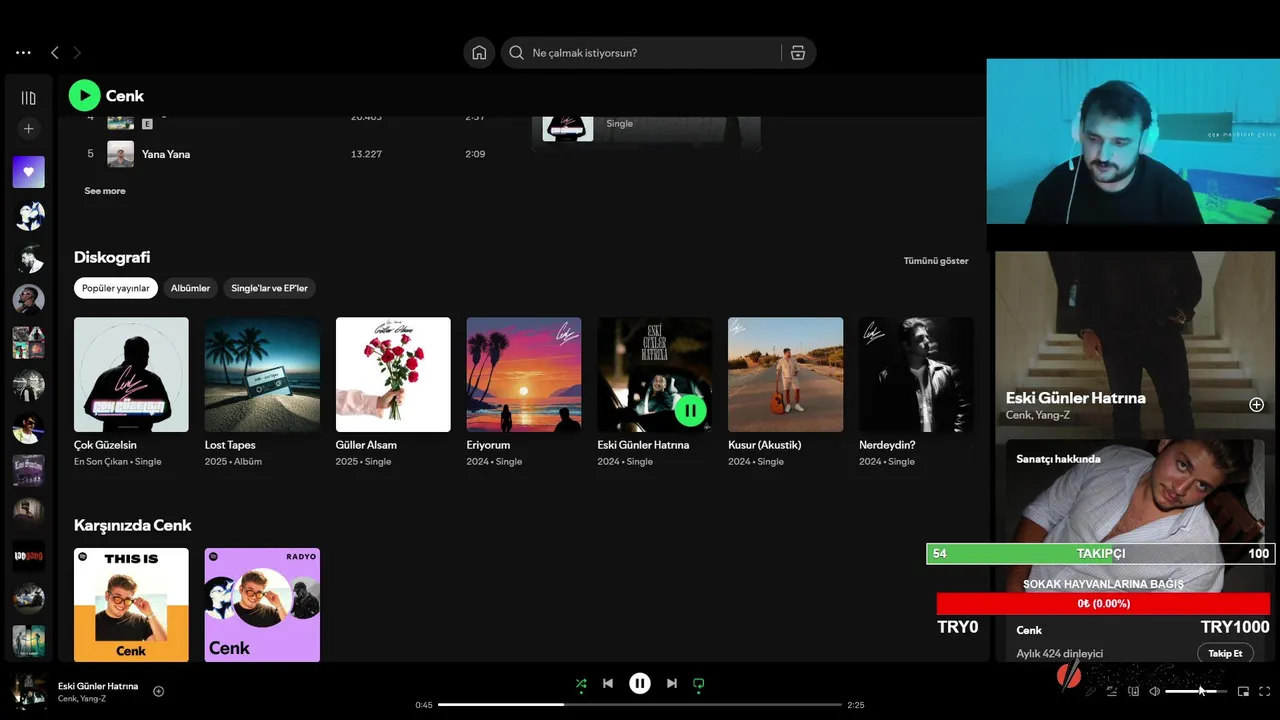Add track to Liked Songs in player bar
The height and width of the screenshot is (720, 1280).
coord(158,691)
